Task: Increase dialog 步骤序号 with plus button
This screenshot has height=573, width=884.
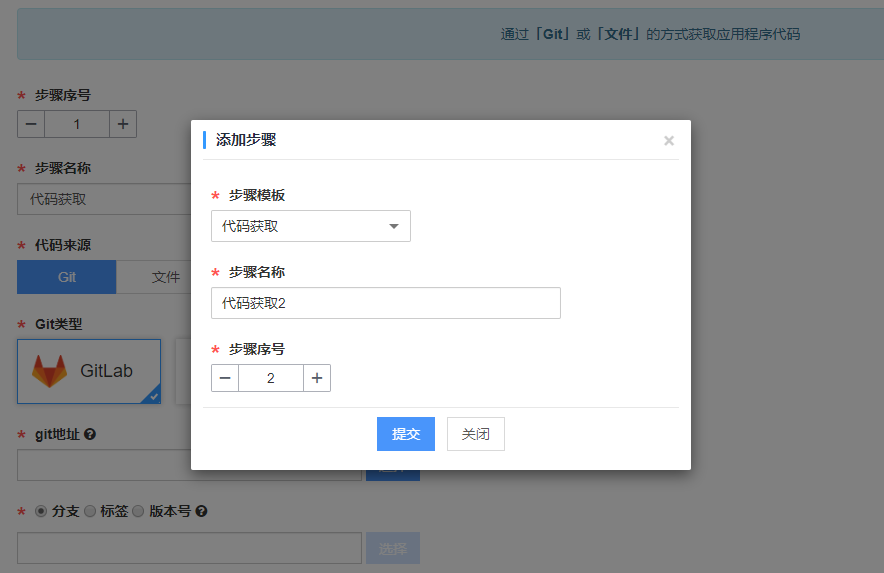Action: 317,378
